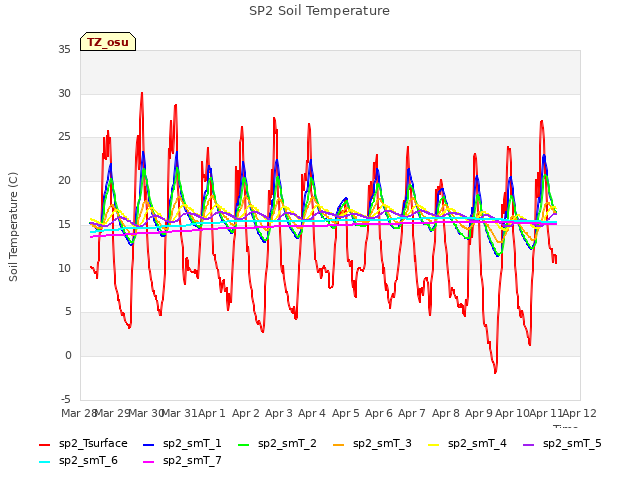Click the Apr 12 x-axis tick label

pos(579,413)
